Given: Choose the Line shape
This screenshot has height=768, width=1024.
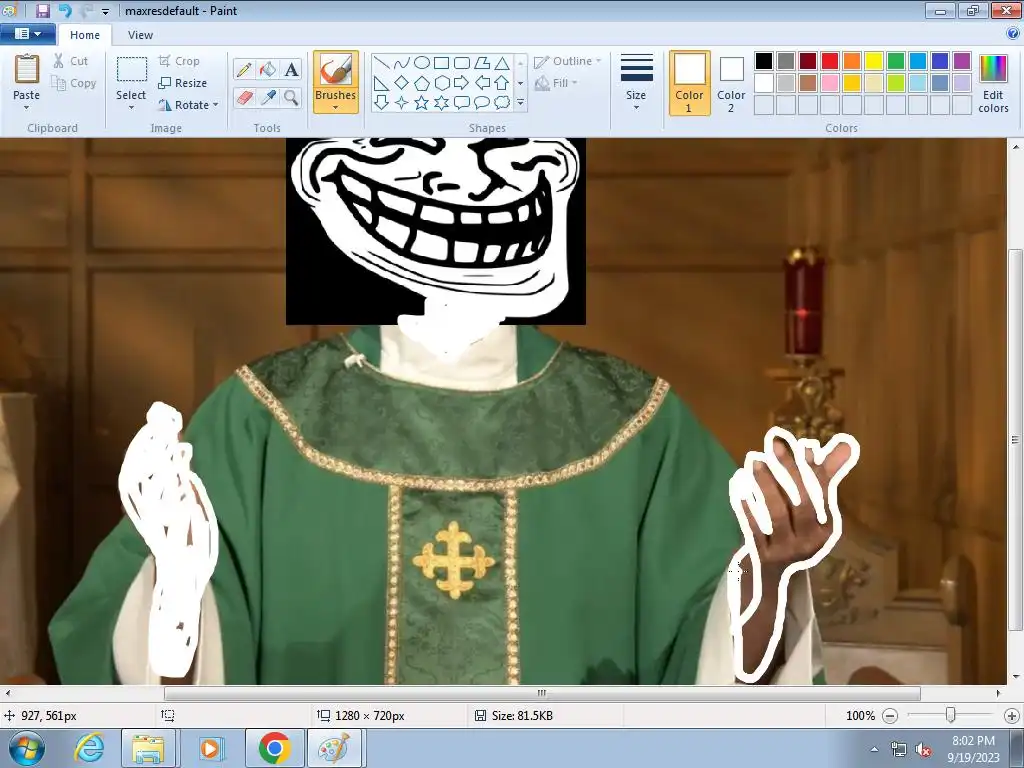Looking at the screenshot, I should pyautogui.click(x=382, y=63).
